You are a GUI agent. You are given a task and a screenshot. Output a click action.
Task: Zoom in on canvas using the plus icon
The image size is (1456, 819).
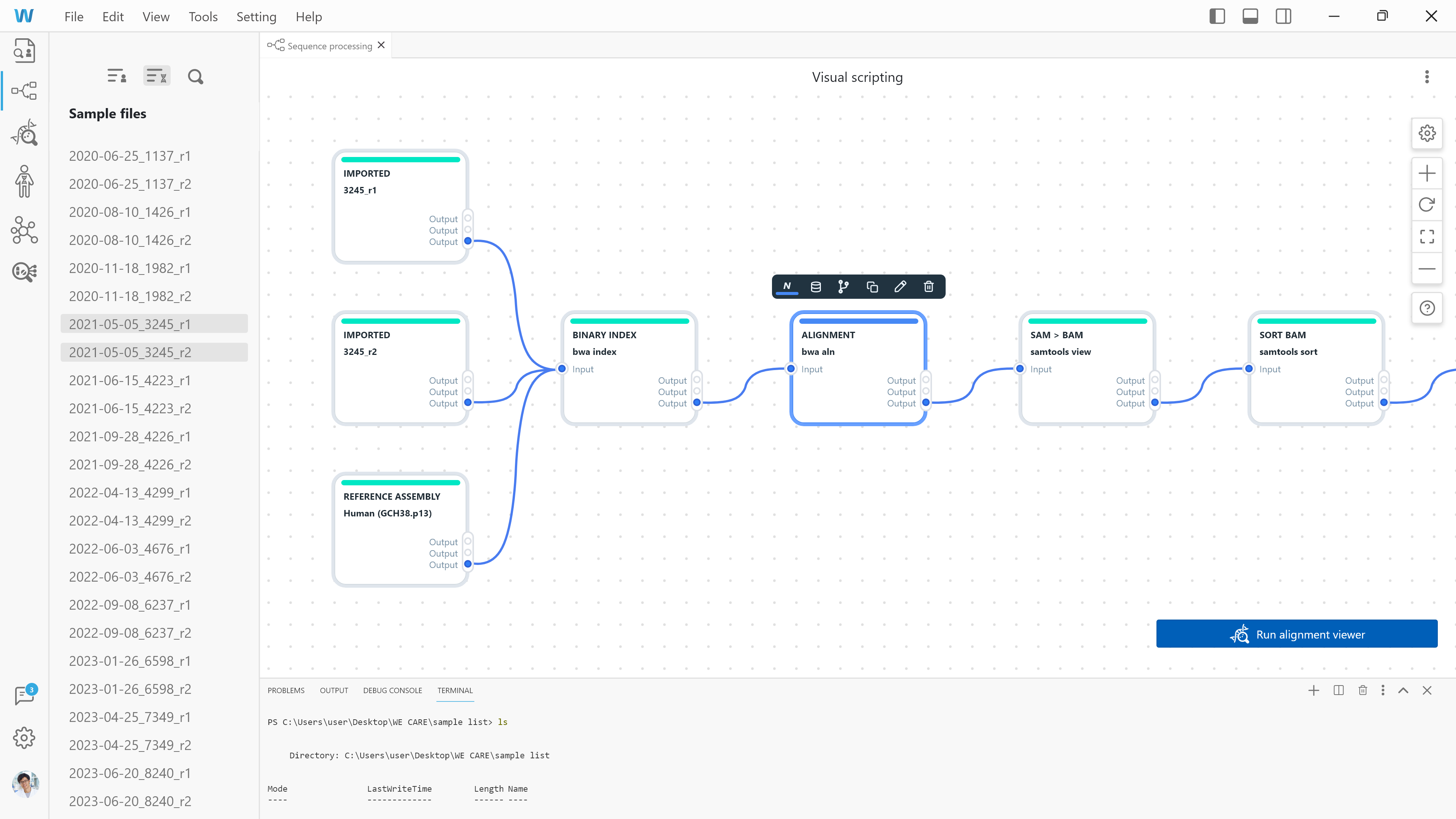[x=1426, y=173]
